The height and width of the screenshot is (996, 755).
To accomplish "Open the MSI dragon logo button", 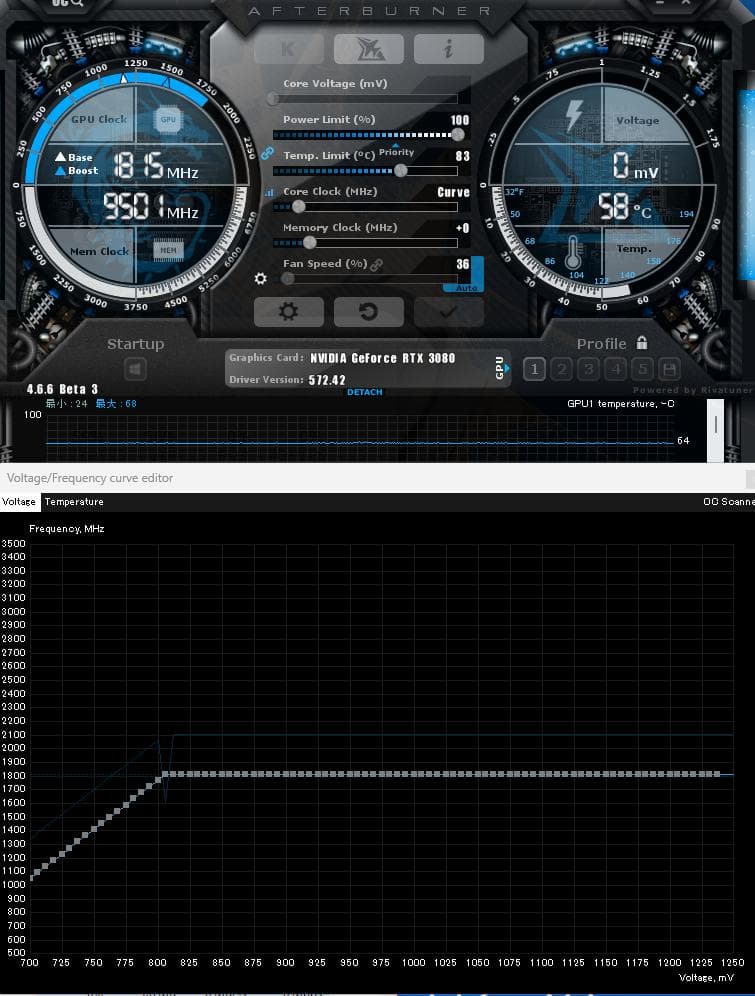I will (368, 49).
